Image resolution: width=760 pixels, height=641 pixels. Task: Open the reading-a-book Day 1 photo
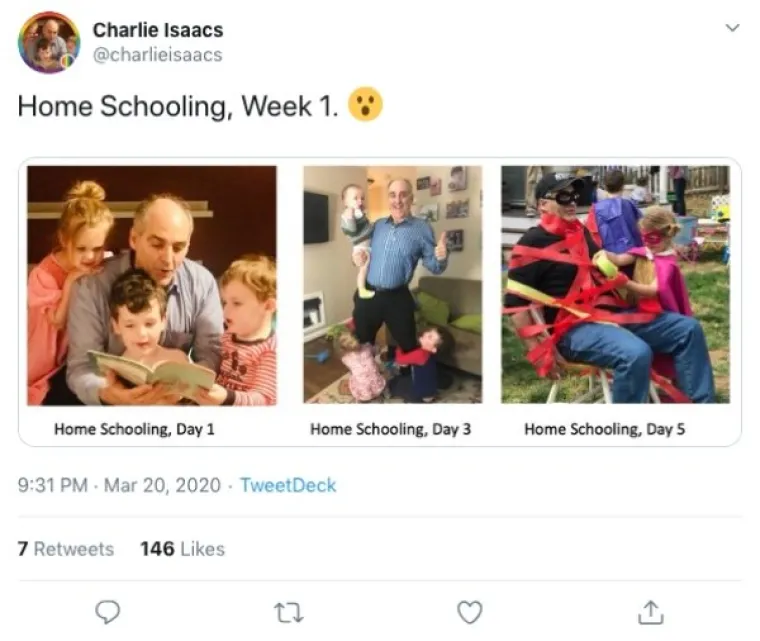click(x=152, y=285)
